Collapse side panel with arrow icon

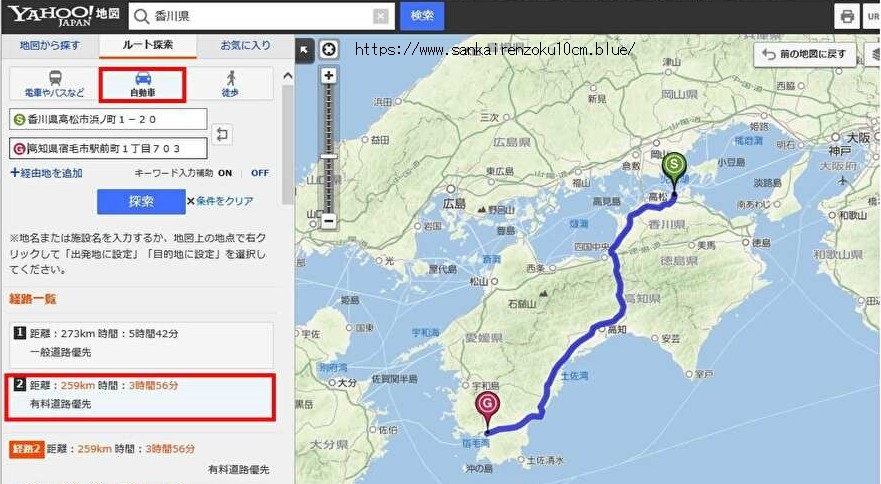(304, 50)
